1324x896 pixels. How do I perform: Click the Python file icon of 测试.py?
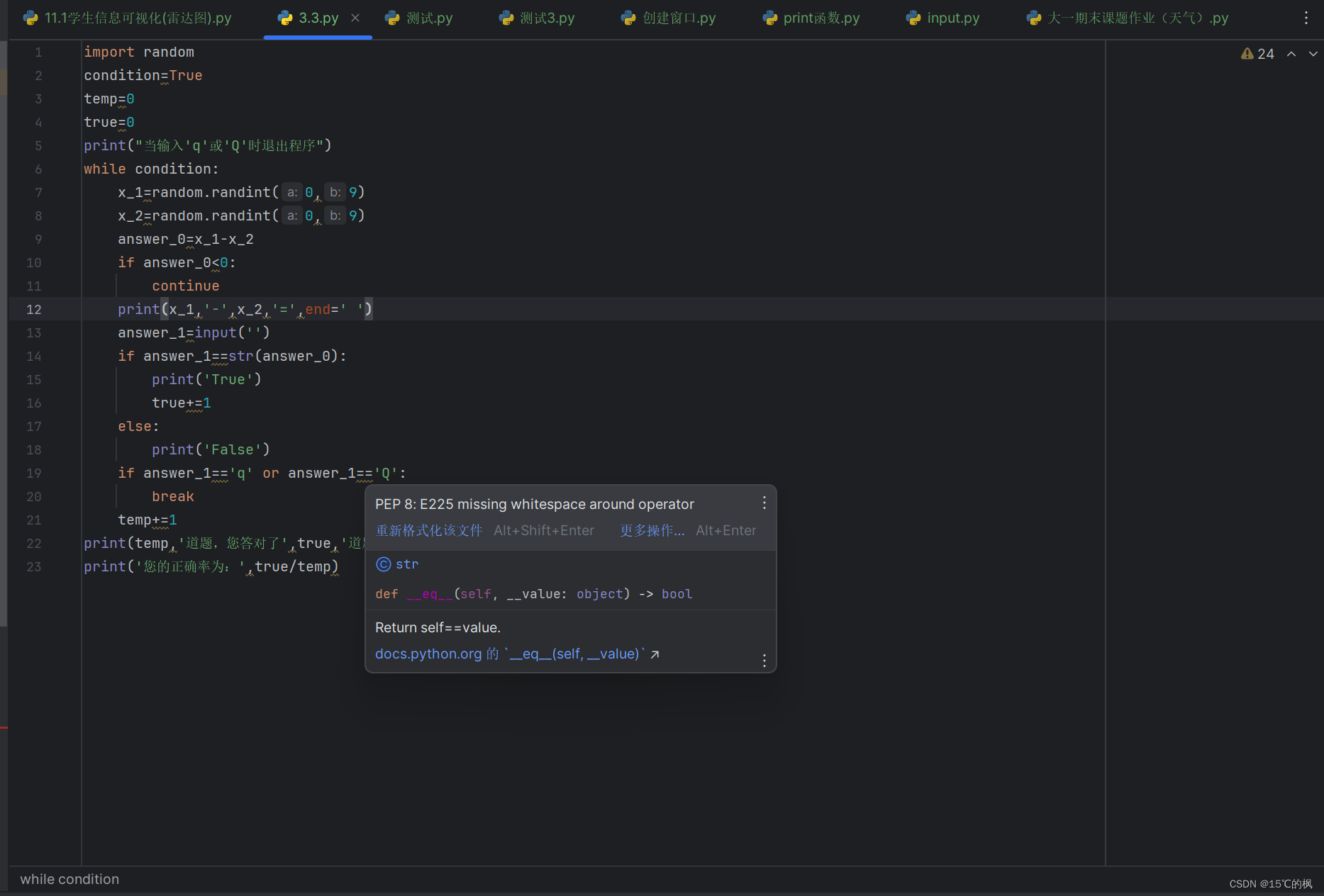click(392, 18)
